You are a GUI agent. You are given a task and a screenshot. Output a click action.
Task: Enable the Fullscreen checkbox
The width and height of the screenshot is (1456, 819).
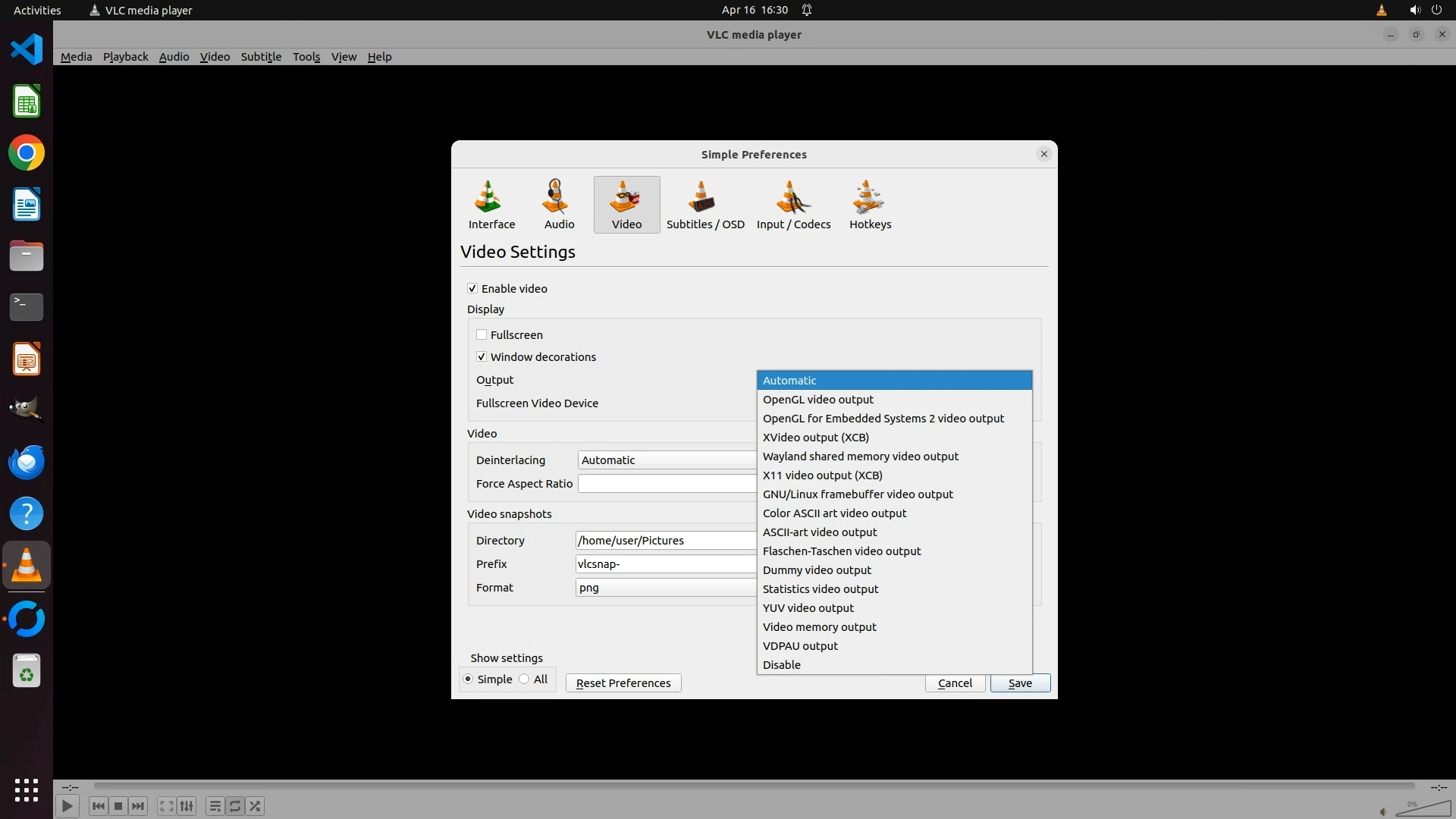pyautogui.click(x=482, y=335)
